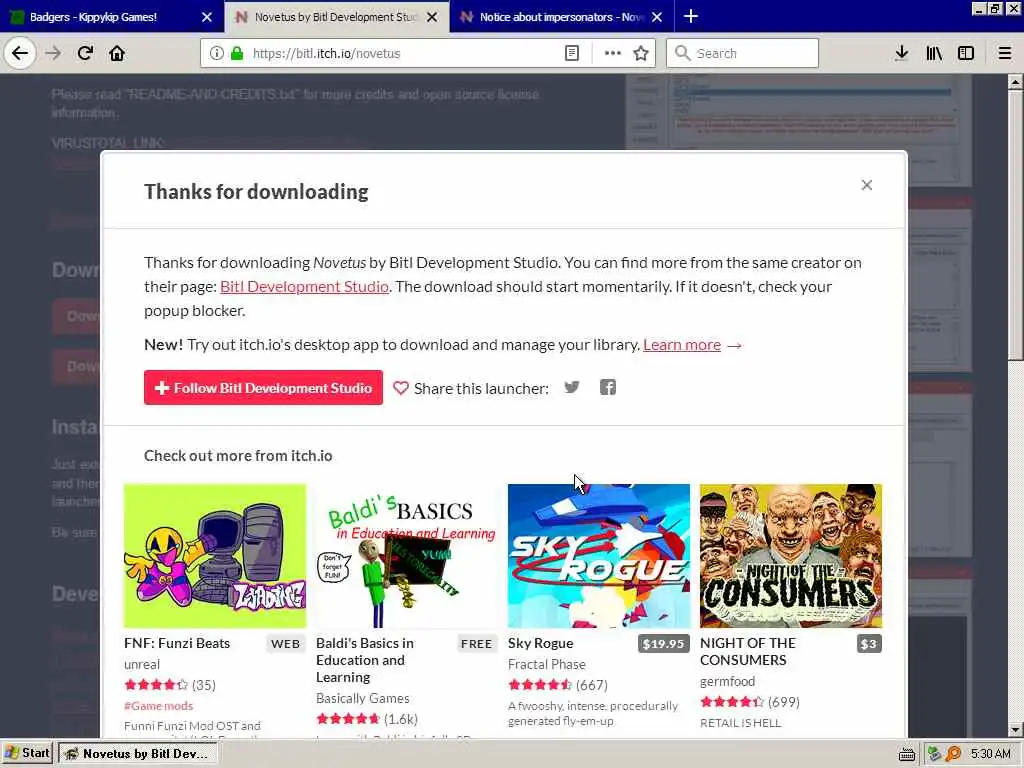
Task: Switch to Notice about impersonators tab
Action: [x=562, y=17]
